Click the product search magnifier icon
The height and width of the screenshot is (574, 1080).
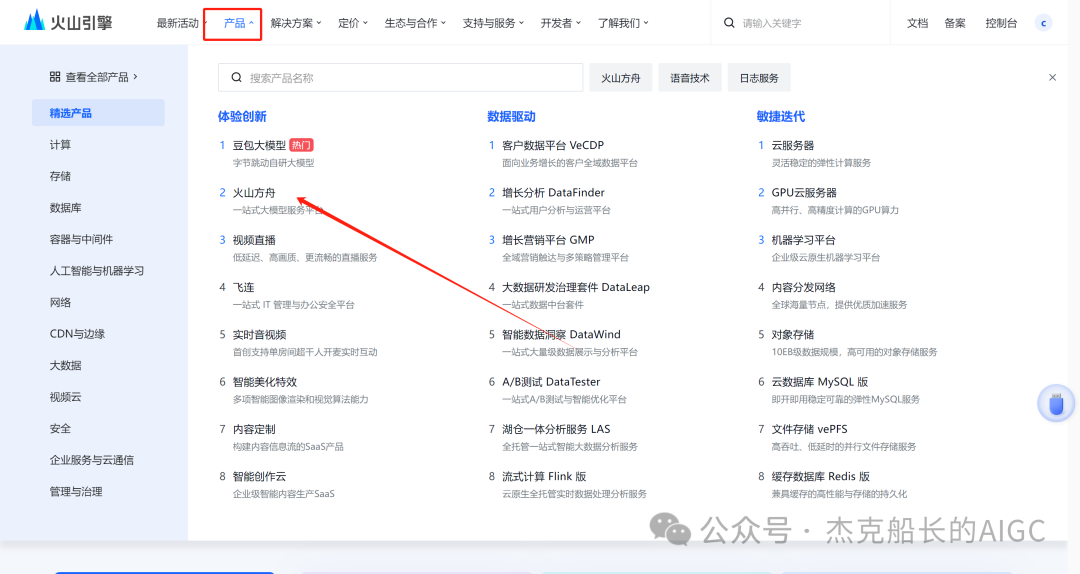(236, 78)
